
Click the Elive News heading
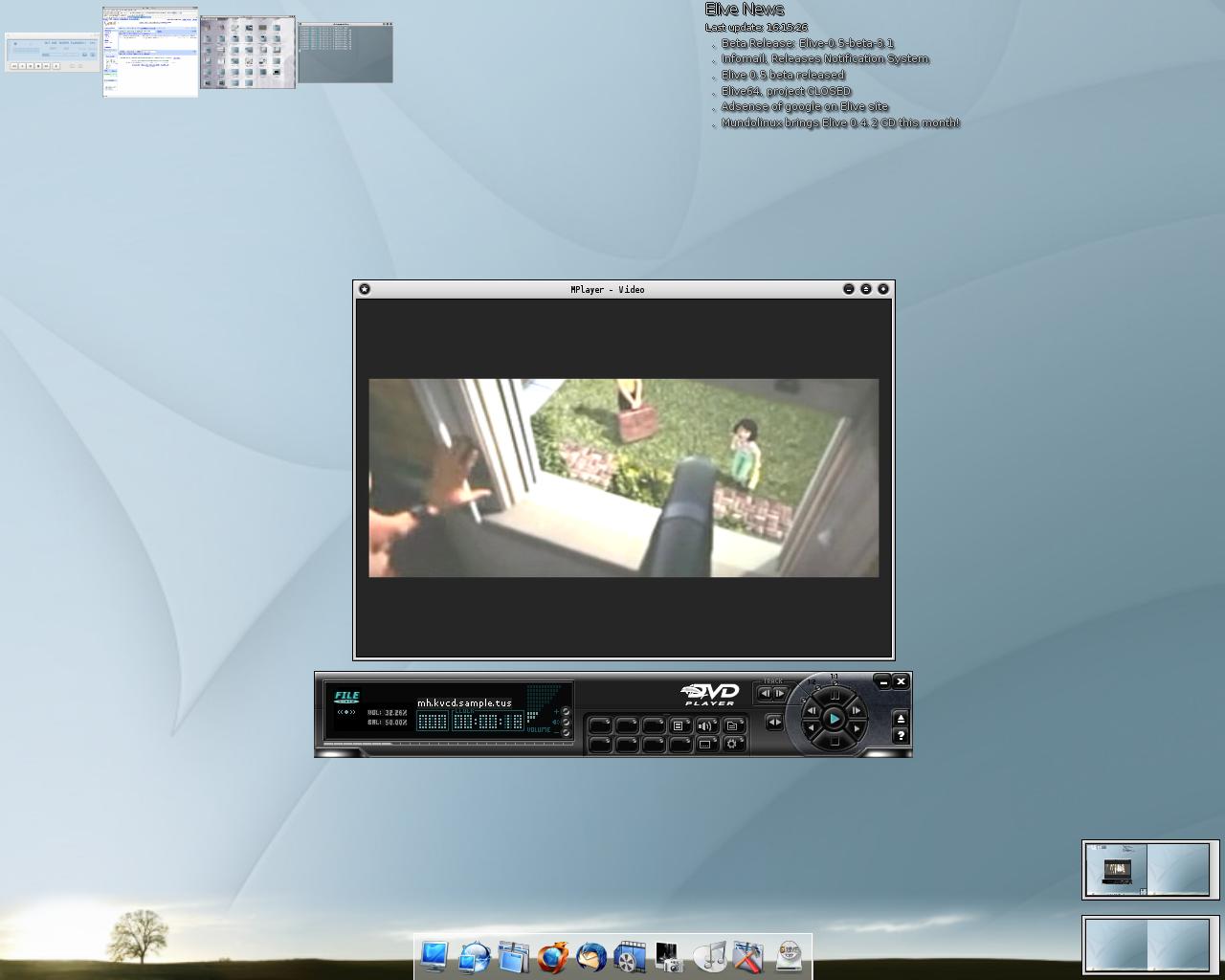[x=745, y=10]
